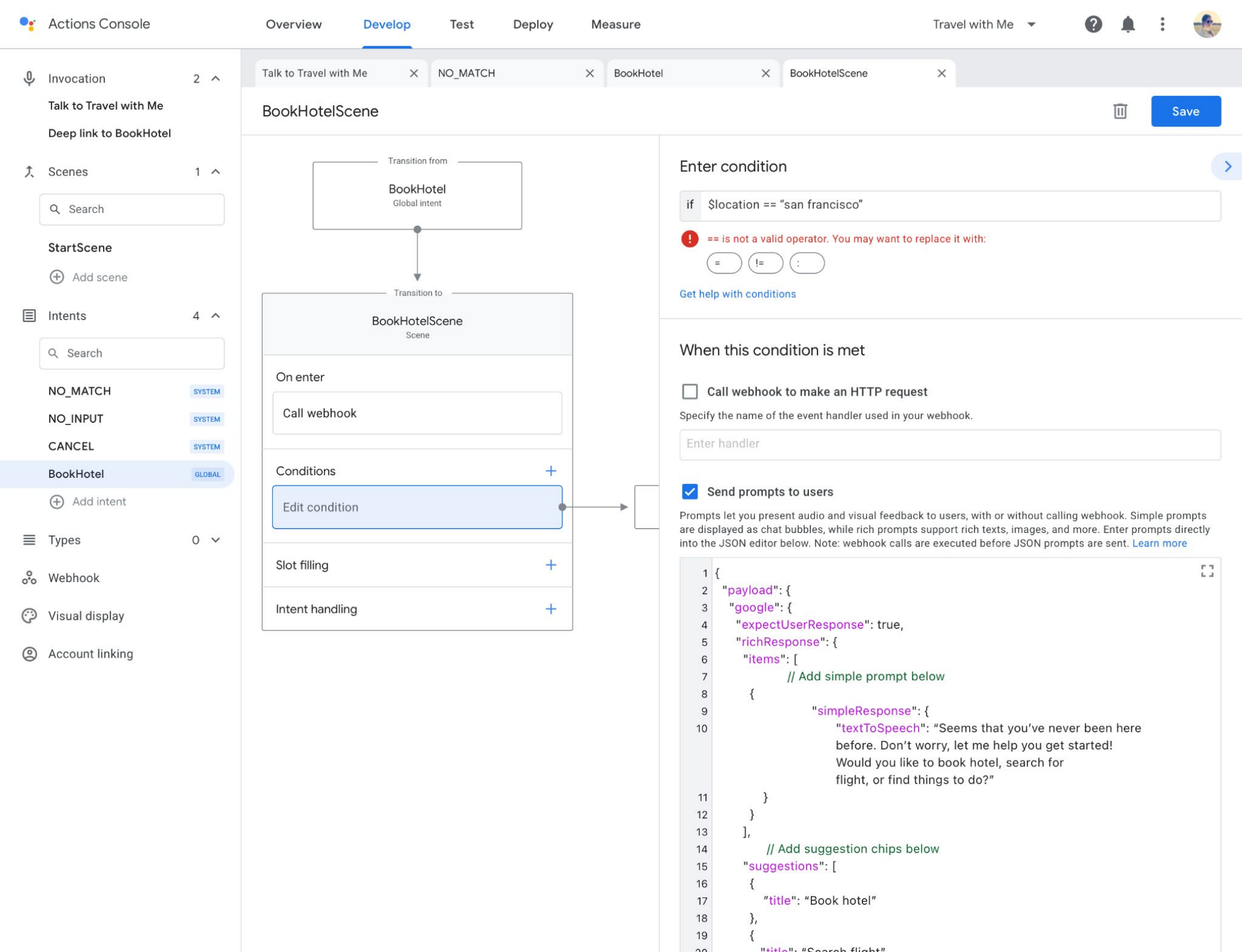Screen dimensions: 1242x952
Task: Collapse the right panel with chevron
Action: [1228, 167]
